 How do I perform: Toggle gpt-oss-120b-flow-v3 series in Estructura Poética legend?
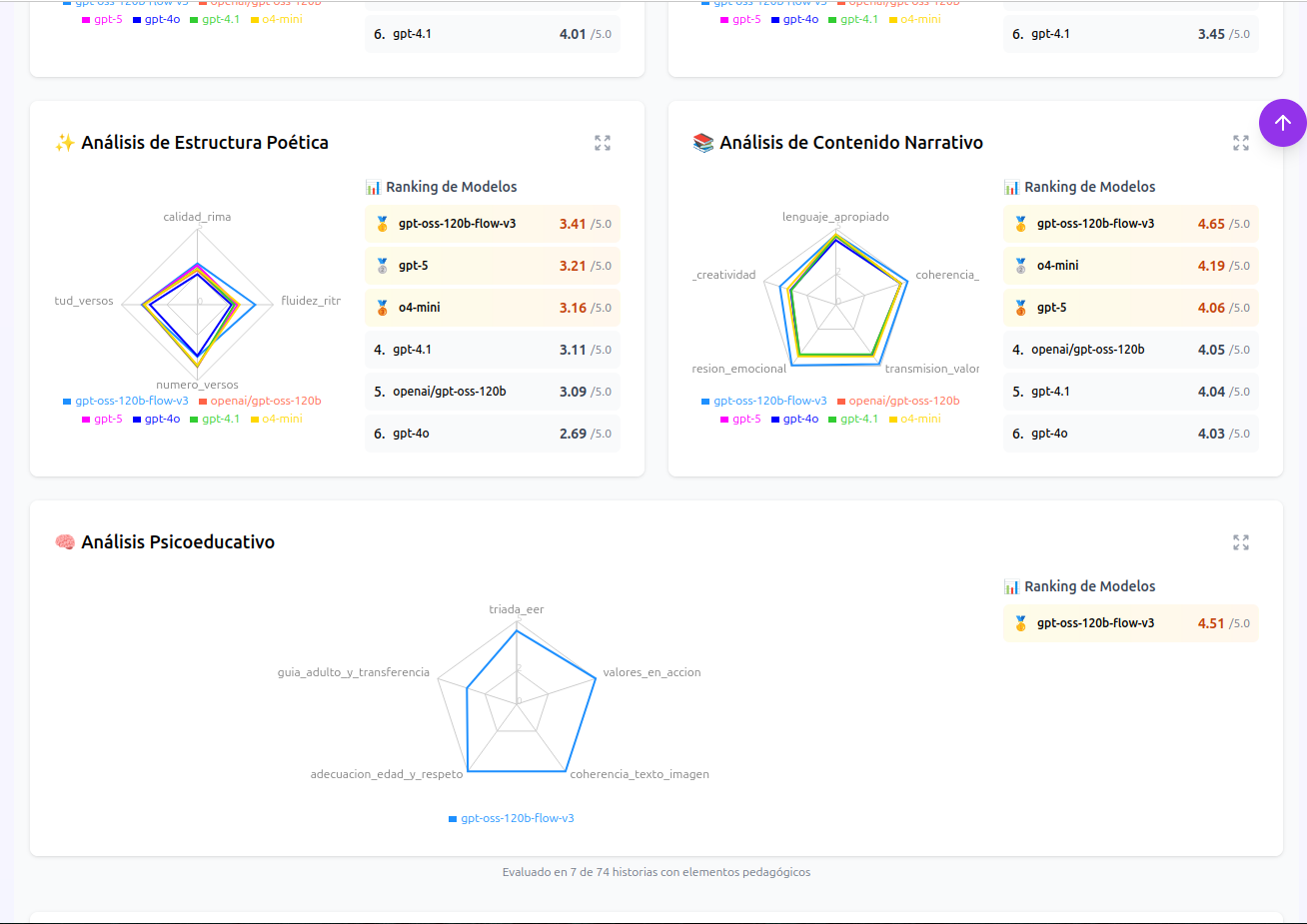(126, 401)
